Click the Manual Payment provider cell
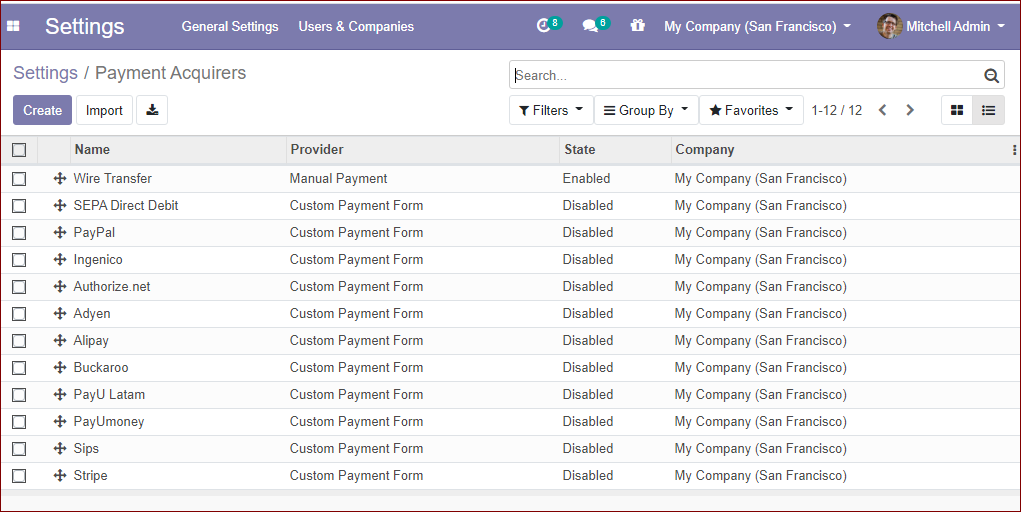 [x=339, y=178]
